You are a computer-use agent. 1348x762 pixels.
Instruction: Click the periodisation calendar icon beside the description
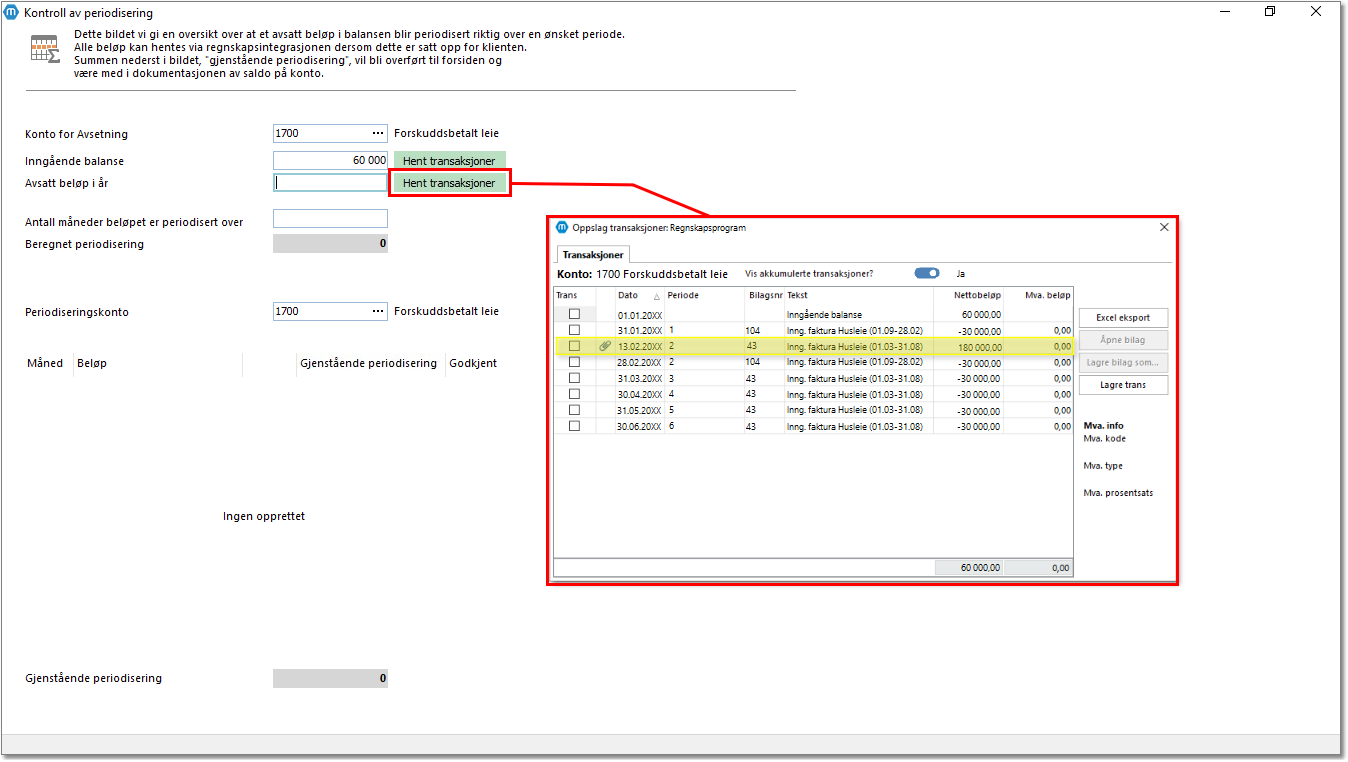pyautogui.click(x=44, y=49)
